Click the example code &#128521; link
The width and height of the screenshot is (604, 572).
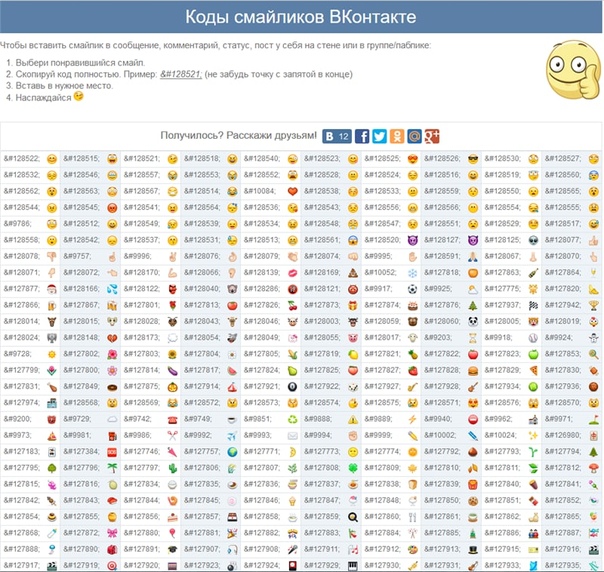coord(181,74)
